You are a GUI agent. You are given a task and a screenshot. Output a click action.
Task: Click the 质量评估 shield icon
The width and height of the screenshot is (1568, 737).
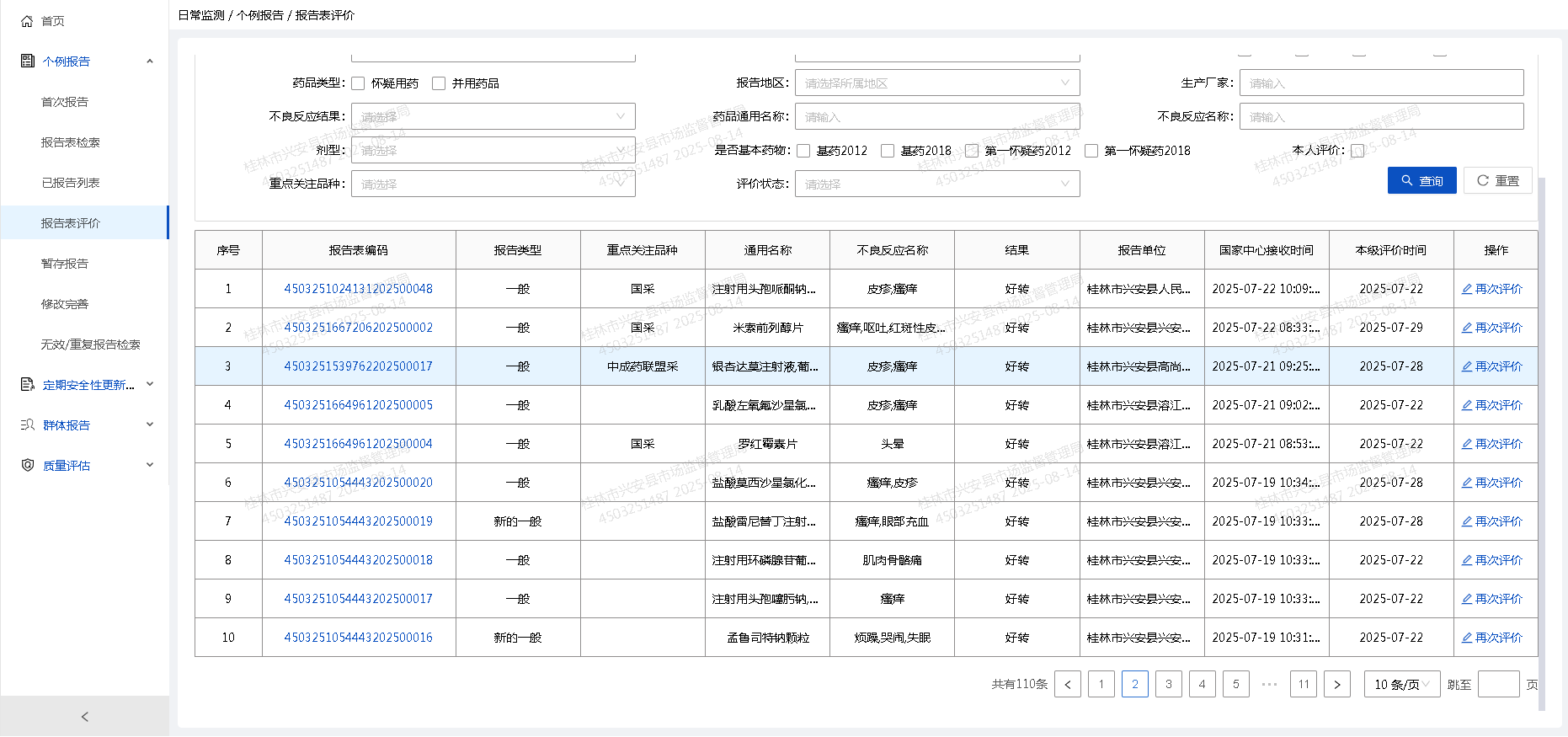coord(27,465)
